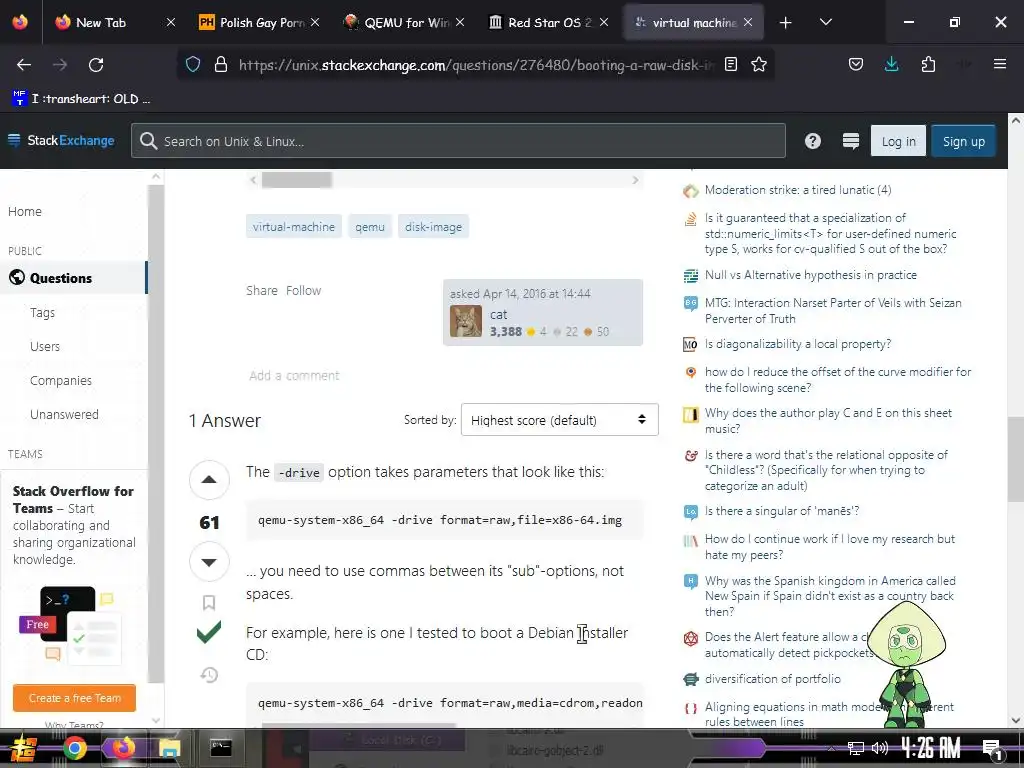Click the Sign up button
Screen dimensions: 1024x768
pyautogui.click(x=963, y=141)
